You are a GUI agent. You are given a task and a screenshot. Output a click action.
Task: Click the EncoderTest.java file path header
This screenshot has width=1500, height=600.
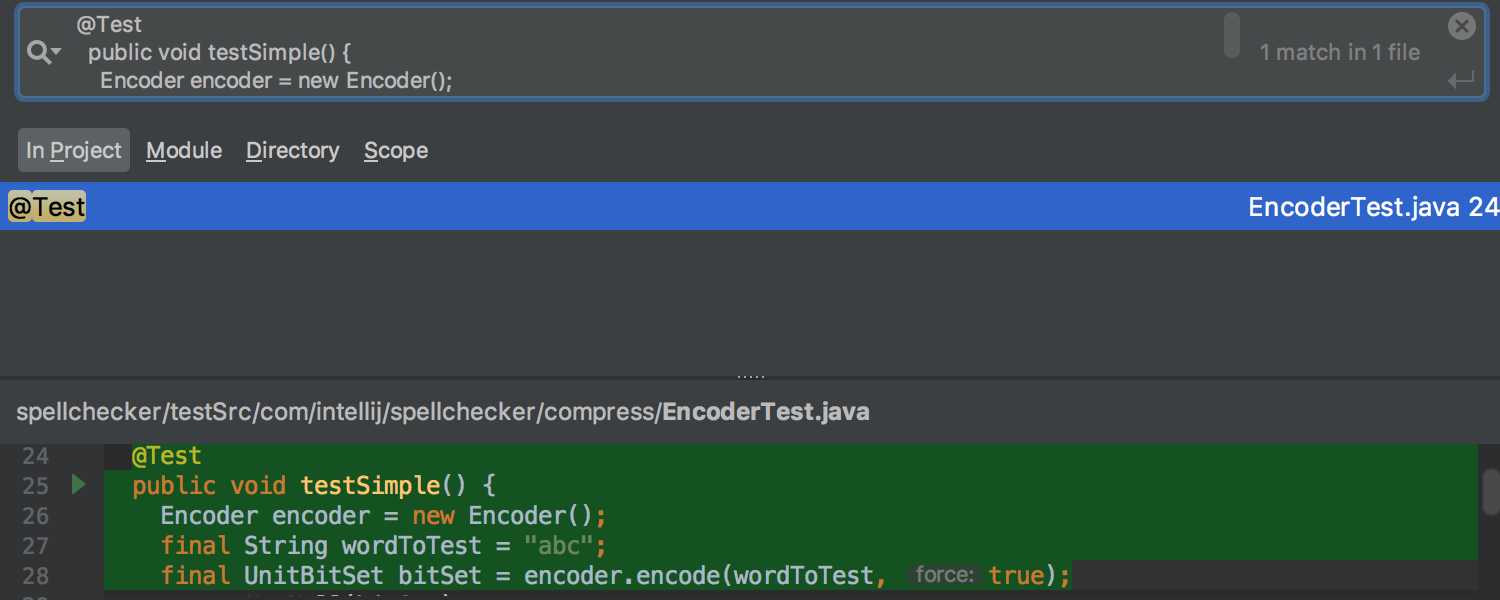pyautogui.click(x=443, y=411)
